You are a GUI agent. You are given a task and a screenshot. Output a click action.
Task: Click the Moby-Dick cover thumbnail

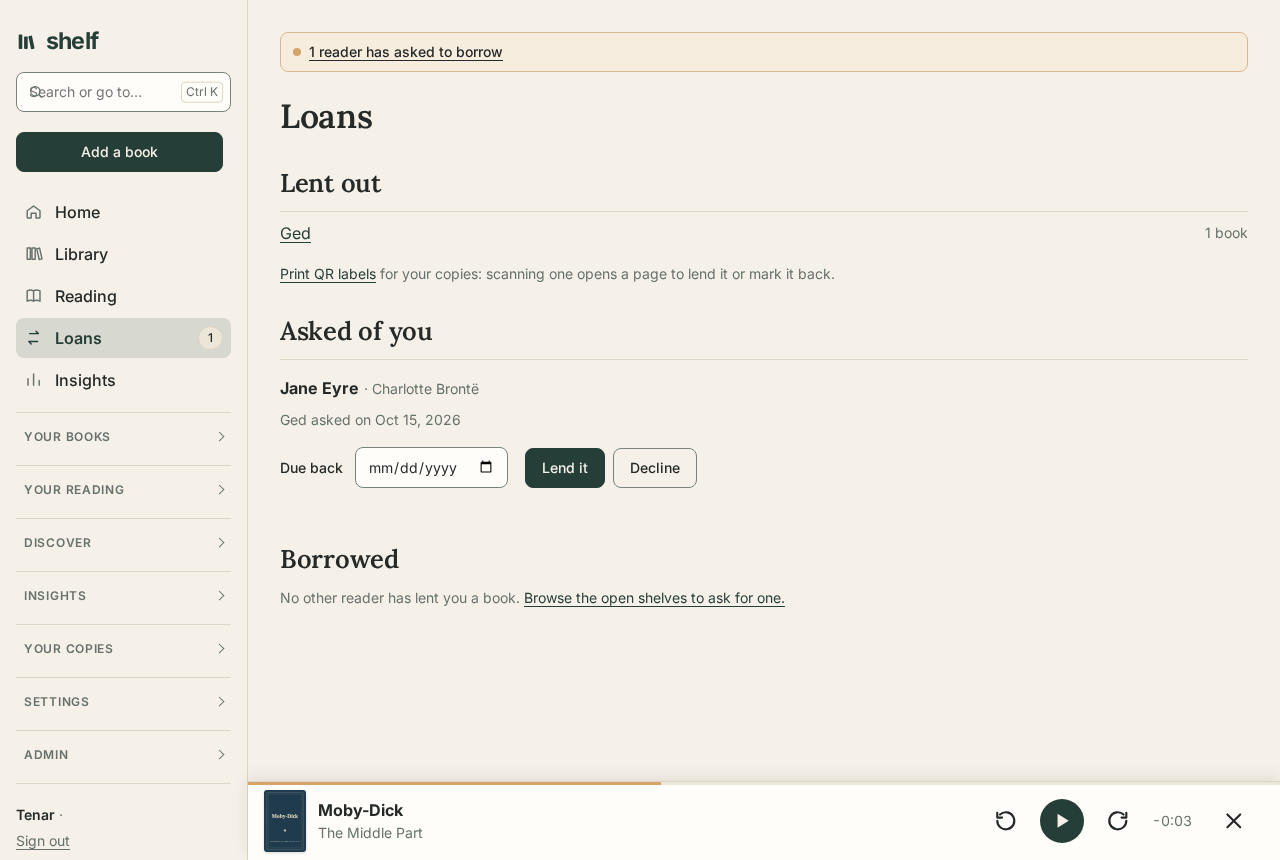point(285,821)
